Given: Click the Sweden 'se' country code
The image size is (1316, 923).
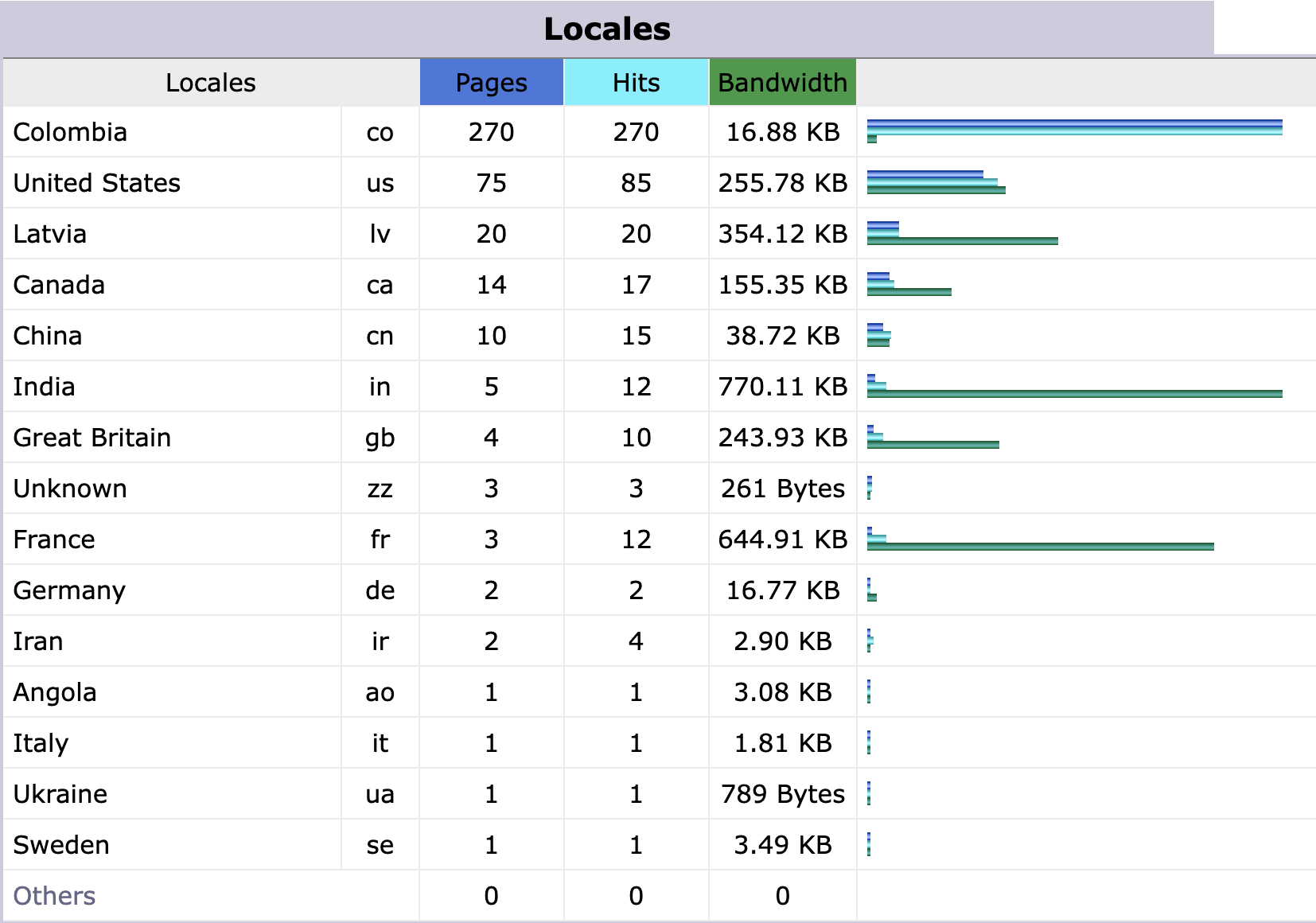Looking at the screenshot, I should coord(380,845).
